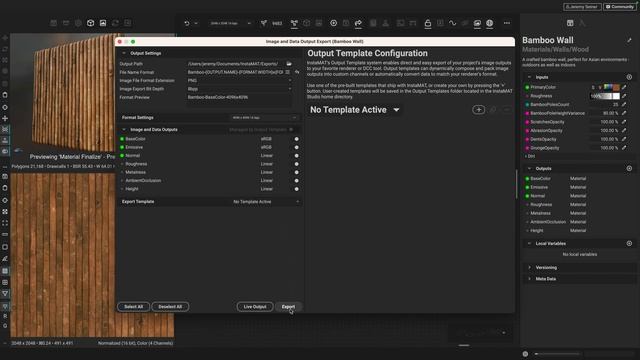The height and width of the screenshot is (360, 640).
Task: Click the Output Path text field
Action: click(236, 64)
